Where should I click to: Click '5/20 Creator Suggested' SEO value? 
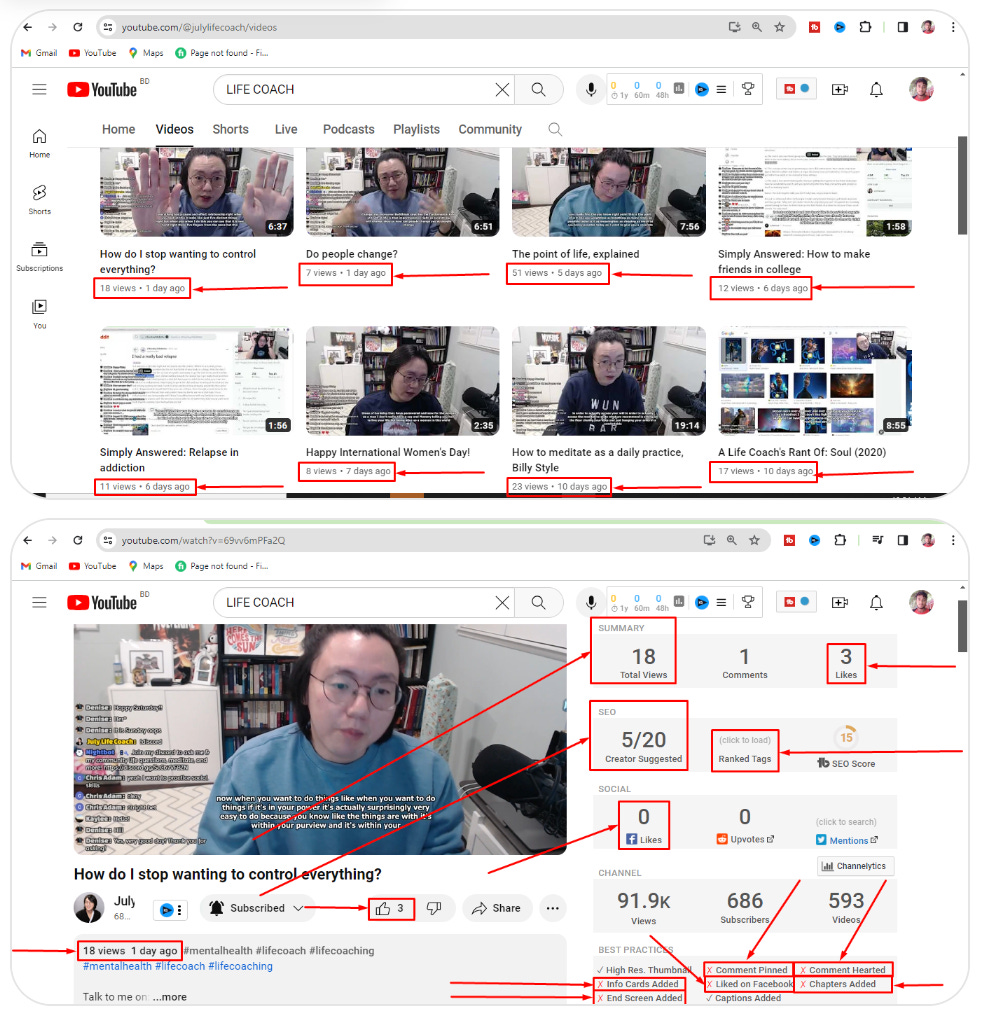click(643, 746)
